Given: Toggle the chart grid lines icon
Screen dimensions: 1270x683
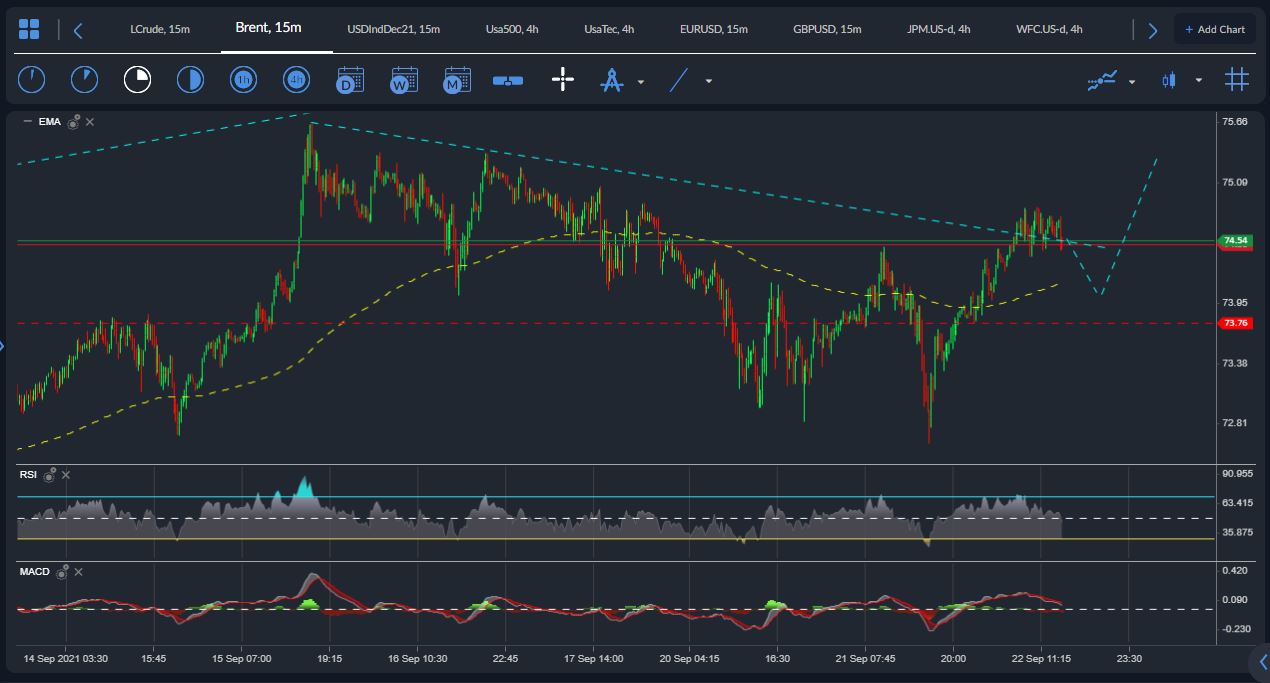Looking at the screenshot, I should (1237, 80).
